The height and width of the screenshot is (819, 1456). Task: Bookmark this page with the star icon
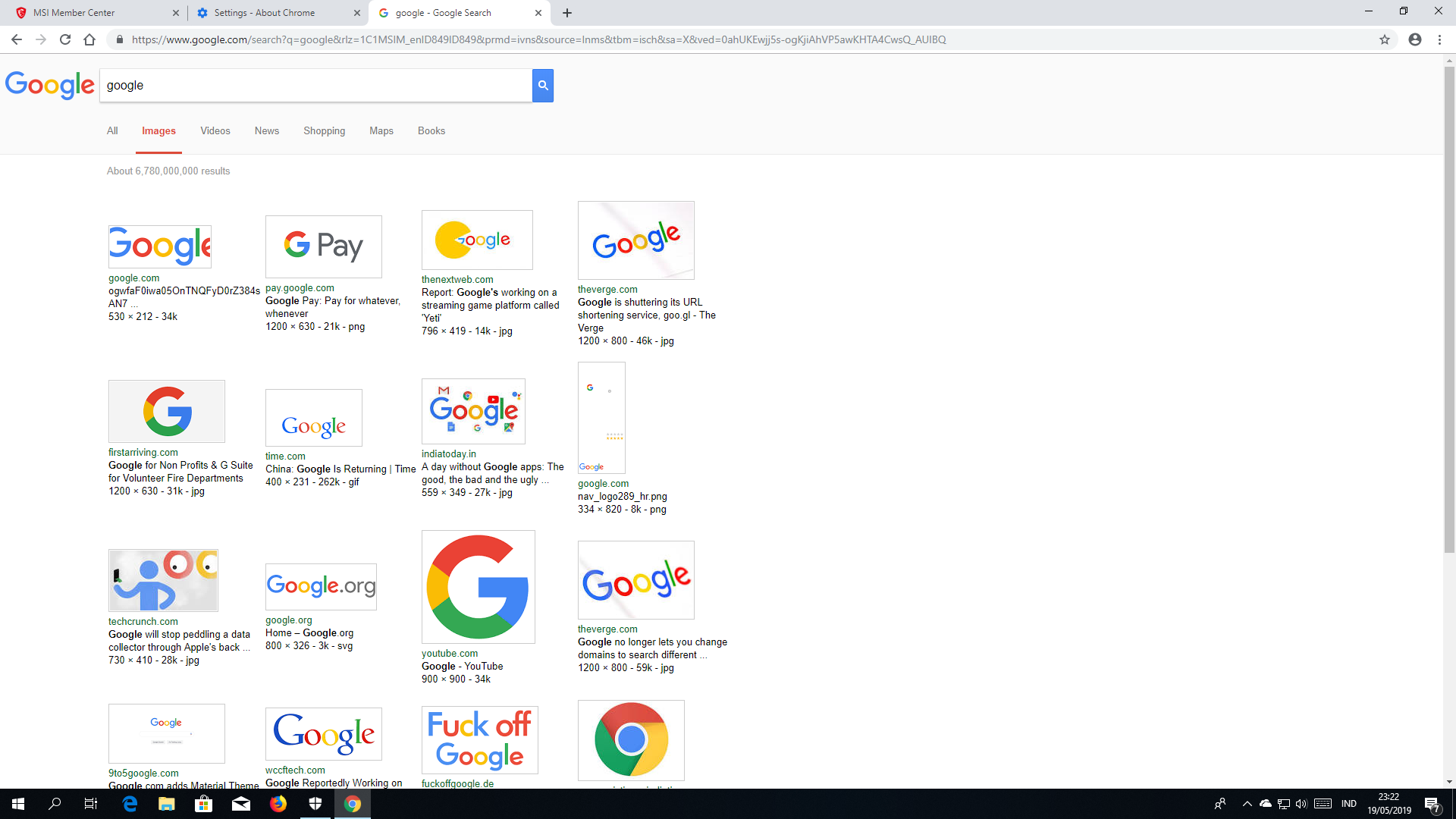click(1385, 39)
